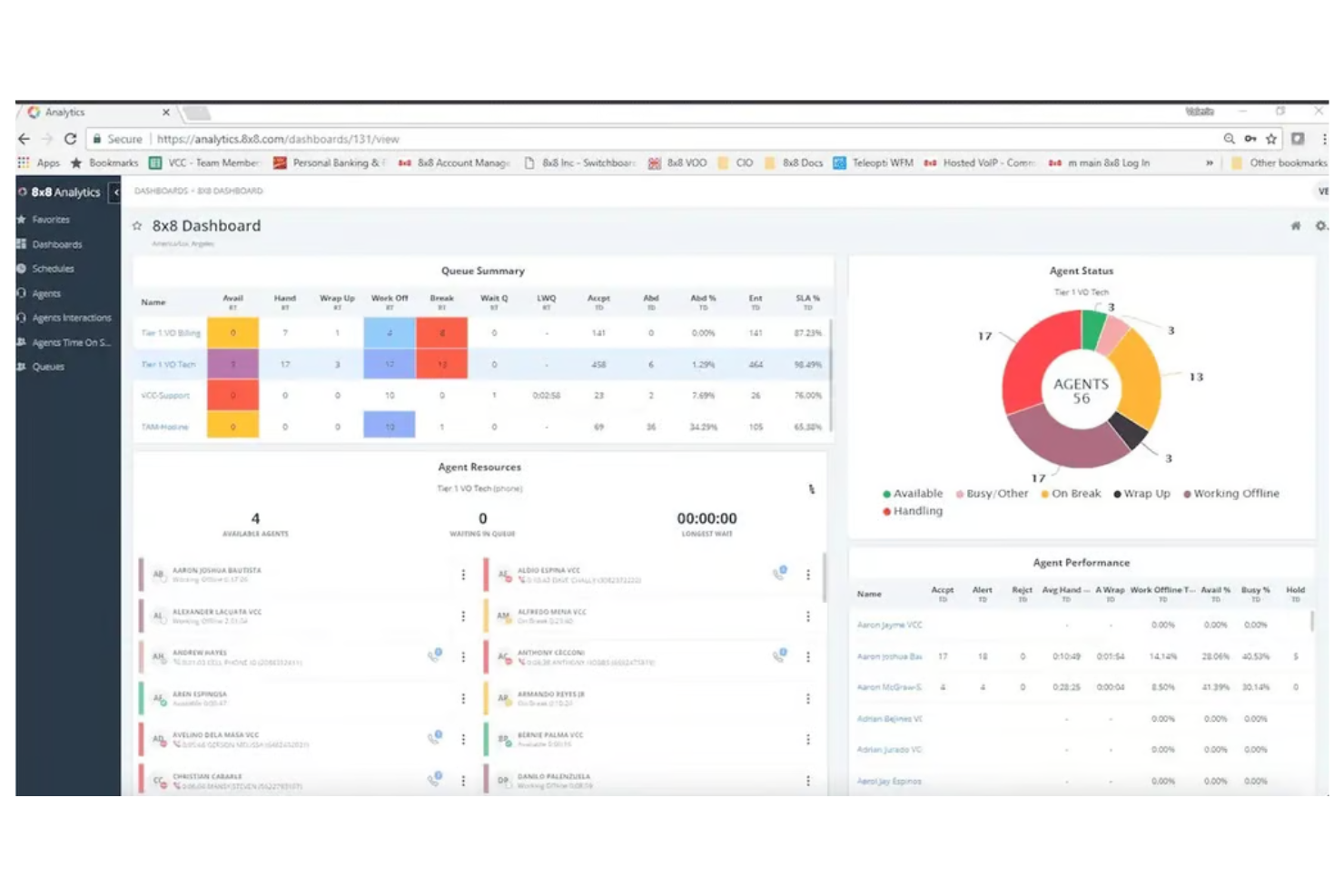The width and height of the screenshot is (1344, 896).
Task: Click the home icon on the dashboard header
Action: [x=1296, y=226]
